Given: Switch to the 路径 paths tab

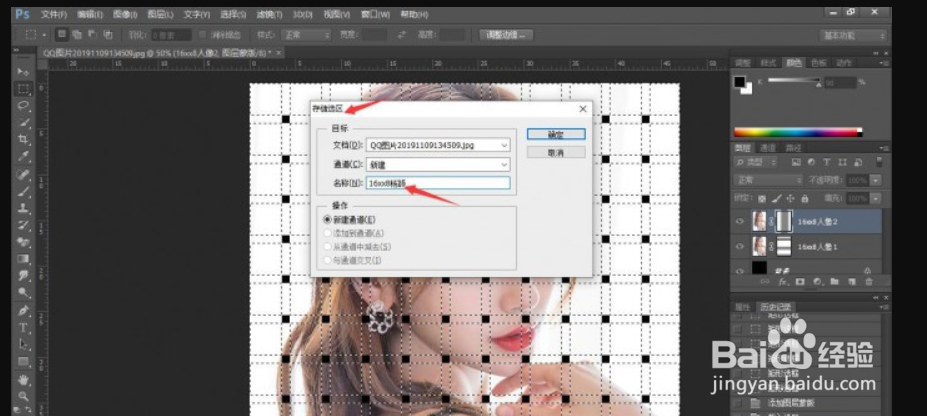Looking at the screenshot, I should coord(792,147).
